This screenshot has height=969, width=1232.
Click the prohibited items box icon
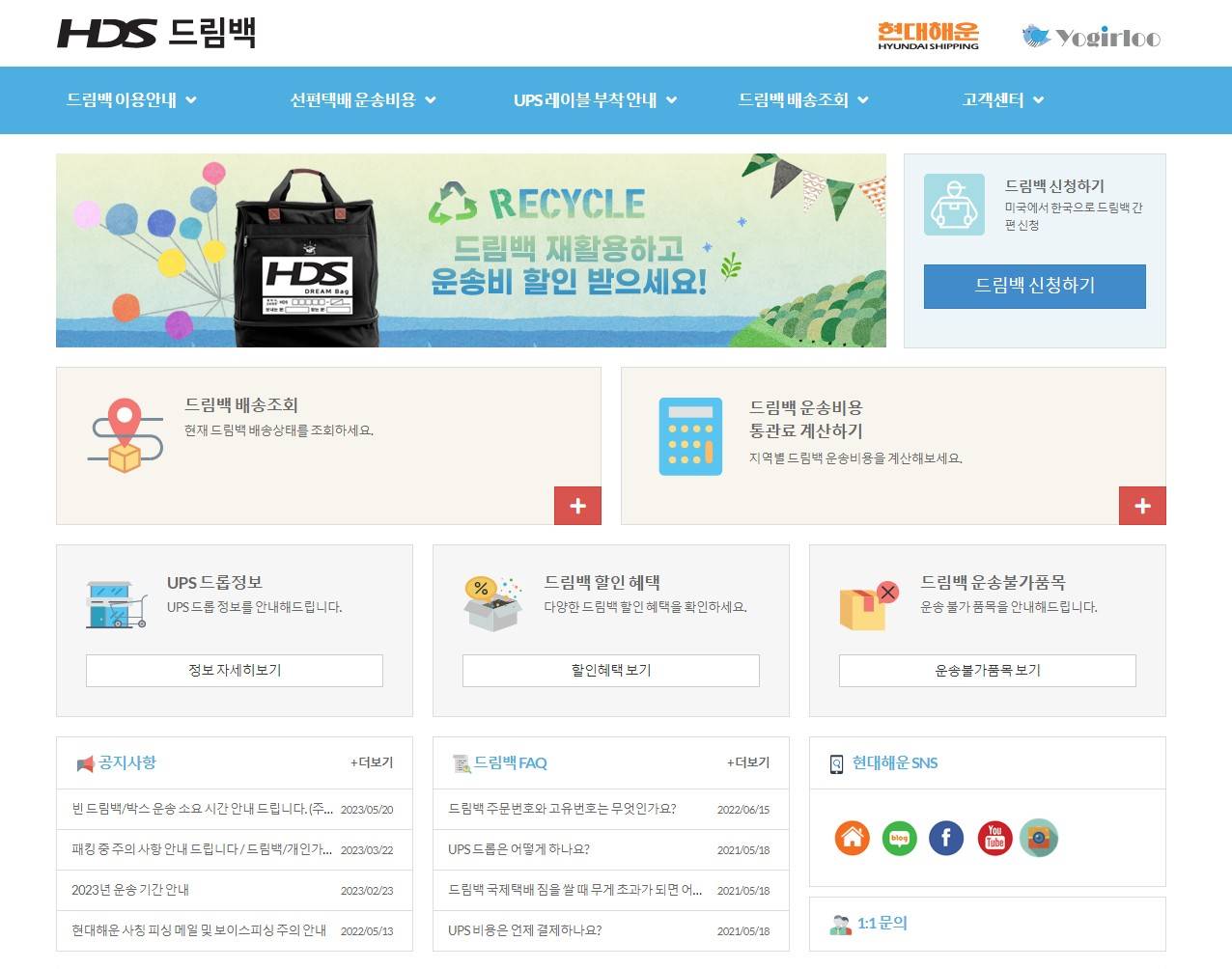point(869,606)
